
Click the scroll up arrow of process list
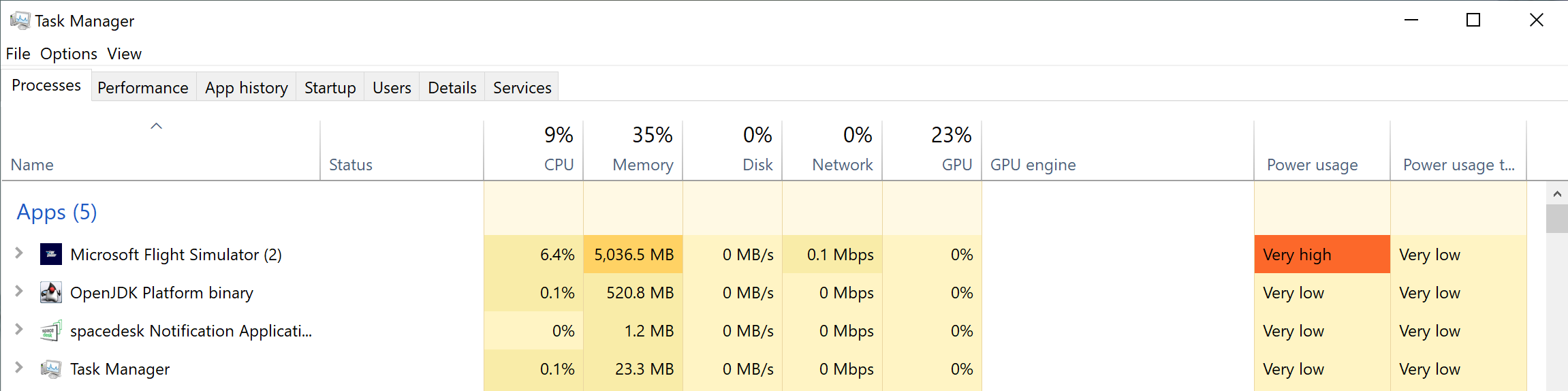tap(1557, 194)
